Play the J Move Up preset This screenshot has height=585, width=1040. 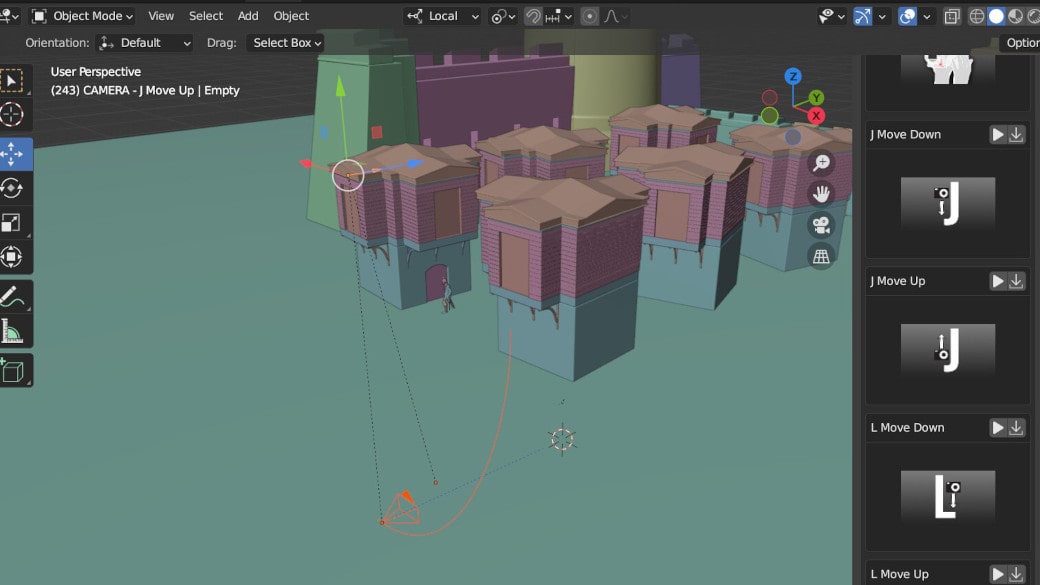click(998, 281)
